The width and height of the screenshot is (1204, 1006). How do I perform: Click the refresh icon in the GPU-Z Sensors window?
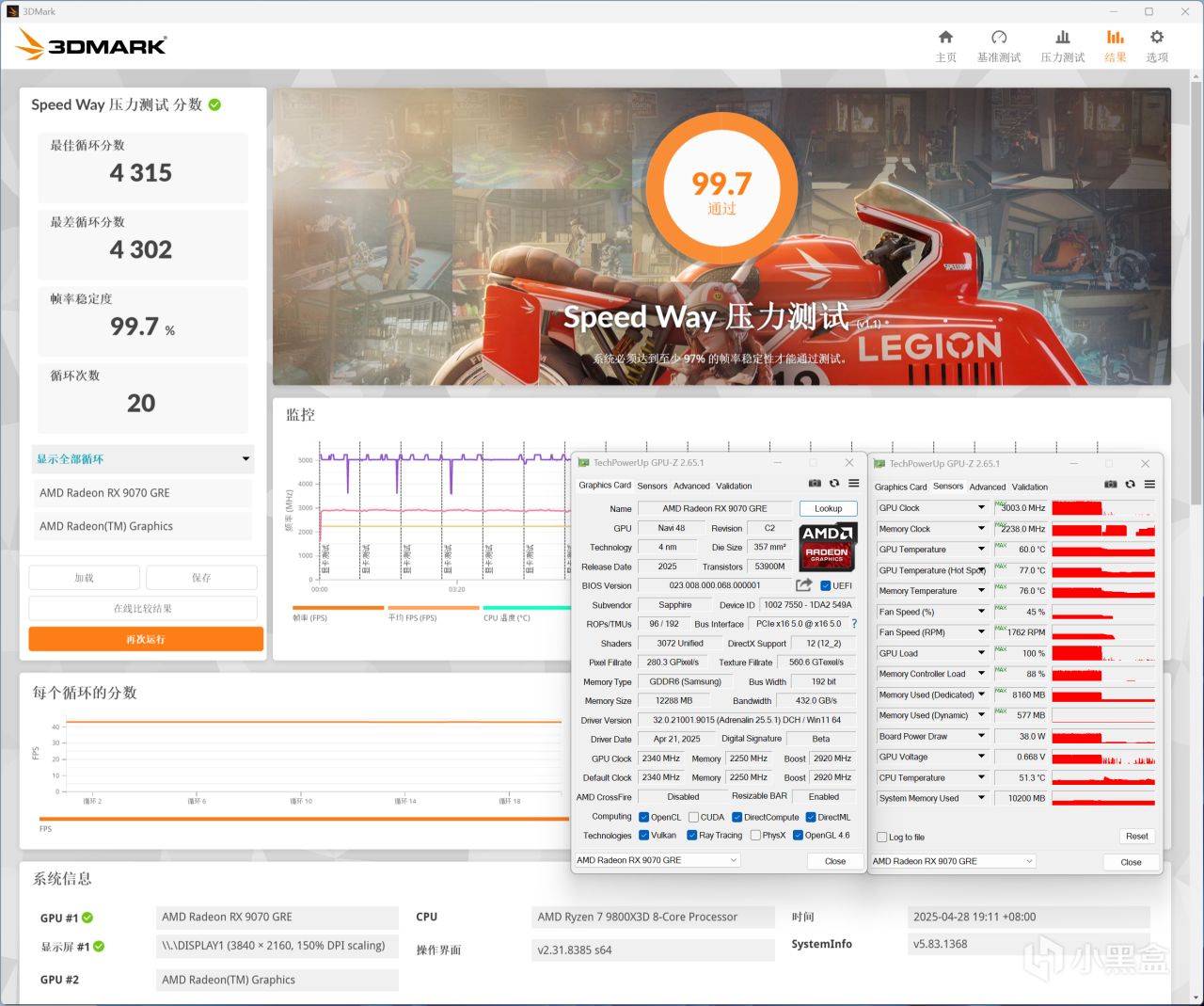click(x=1130, y=485)
